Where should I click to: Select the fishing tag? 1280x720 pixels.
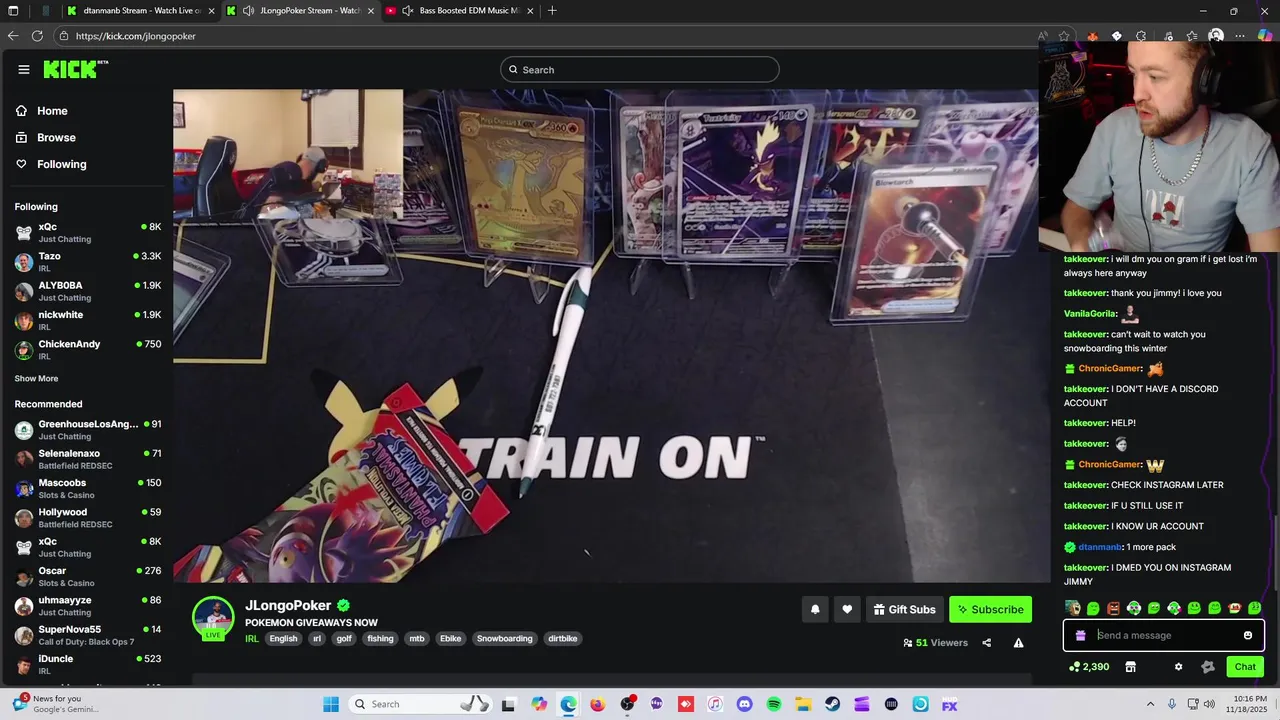pos(380,639)
